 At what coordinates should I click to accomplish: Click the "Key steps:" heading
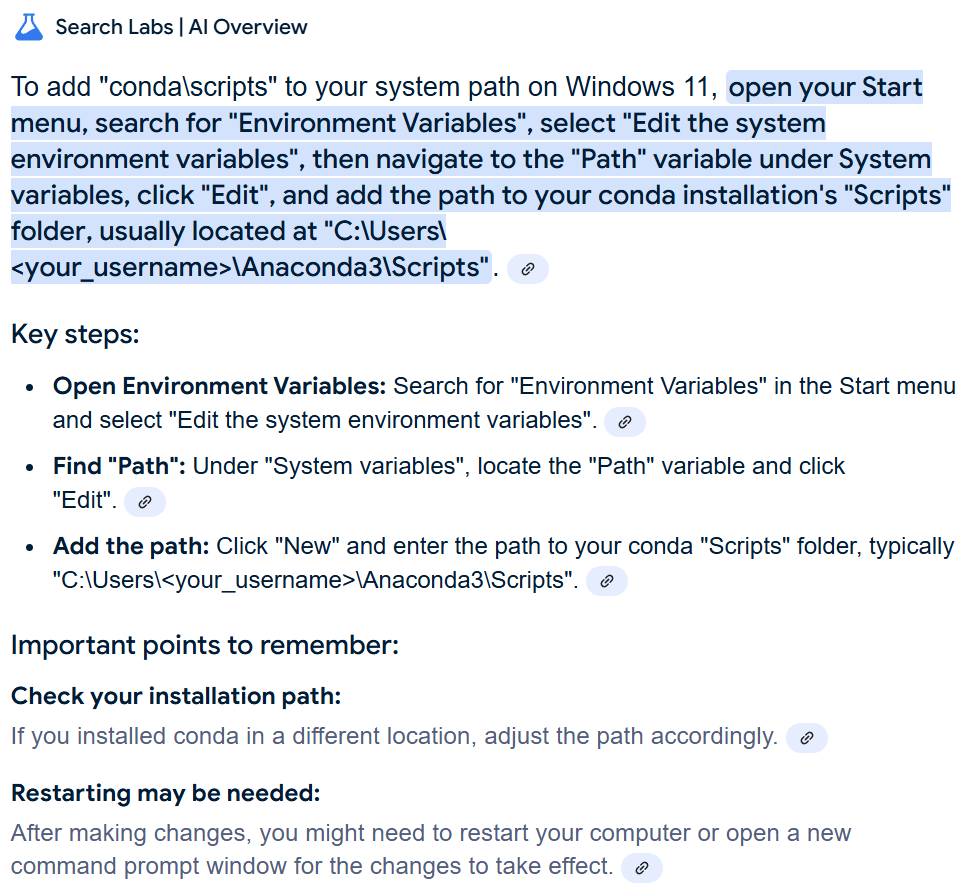tap(75, 334)
